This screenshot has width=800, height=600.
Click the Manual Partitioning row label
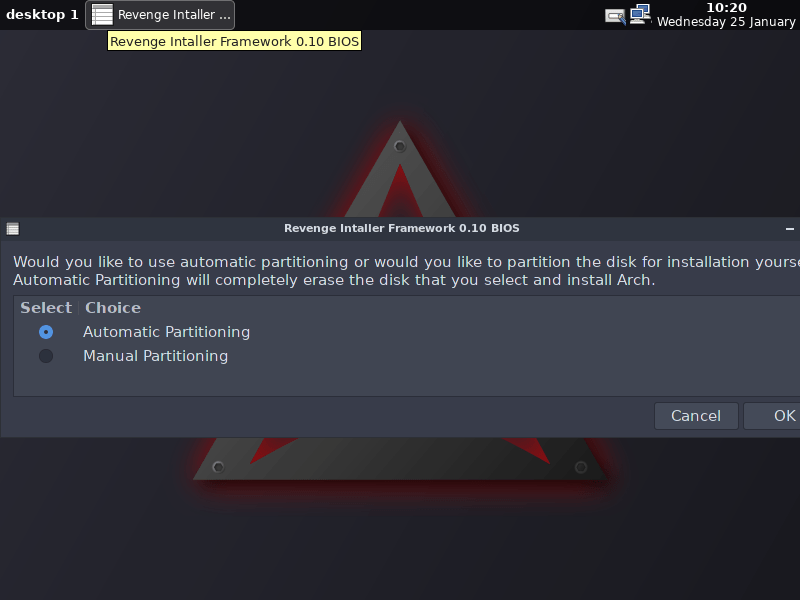coord(156,356)
